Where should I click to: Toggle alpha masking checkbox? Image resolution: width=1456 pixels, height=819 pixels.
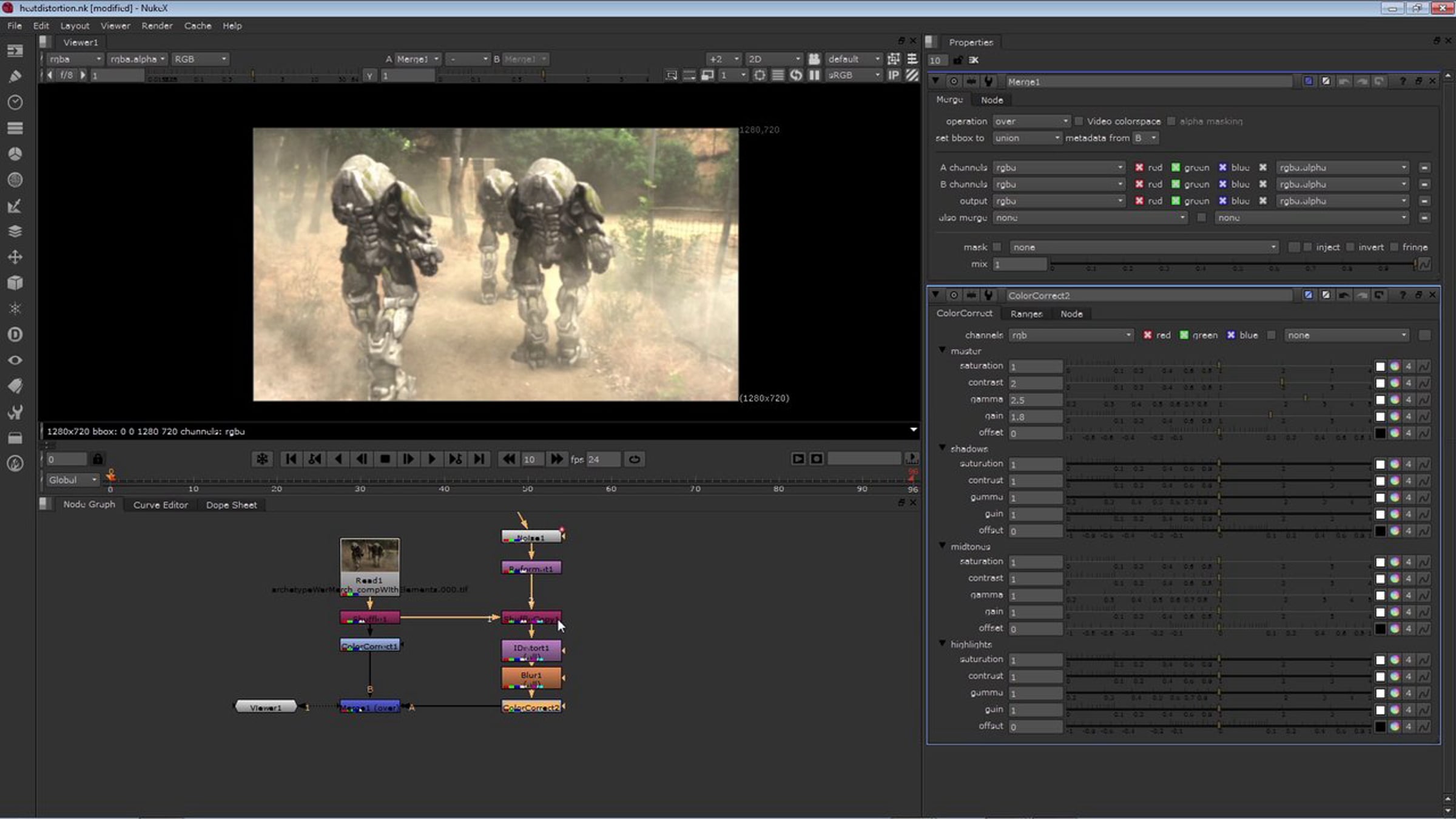coord(1171,121)
